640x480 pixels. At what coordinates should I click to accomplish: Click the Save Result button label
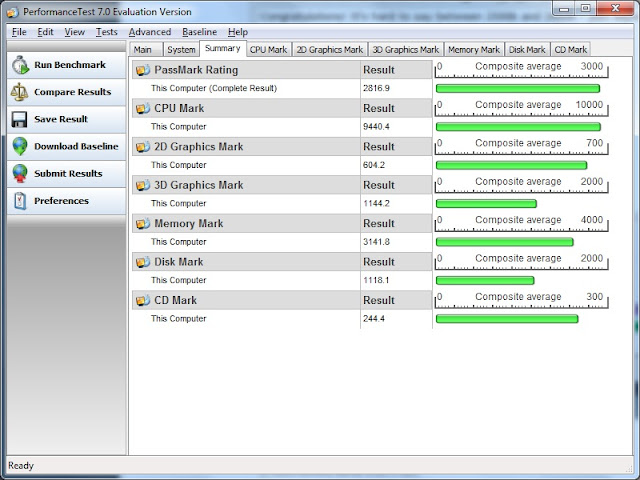(61, 119)
